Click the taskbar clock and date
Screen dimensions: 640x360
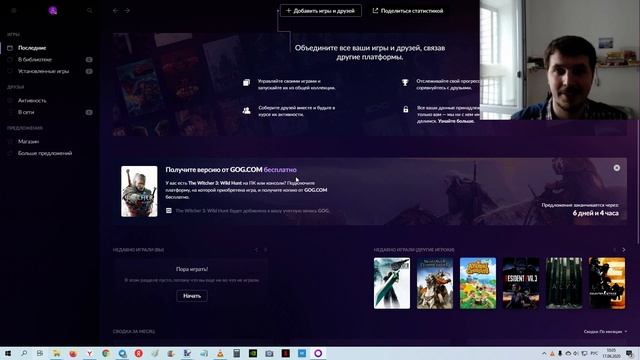(611, 353)
